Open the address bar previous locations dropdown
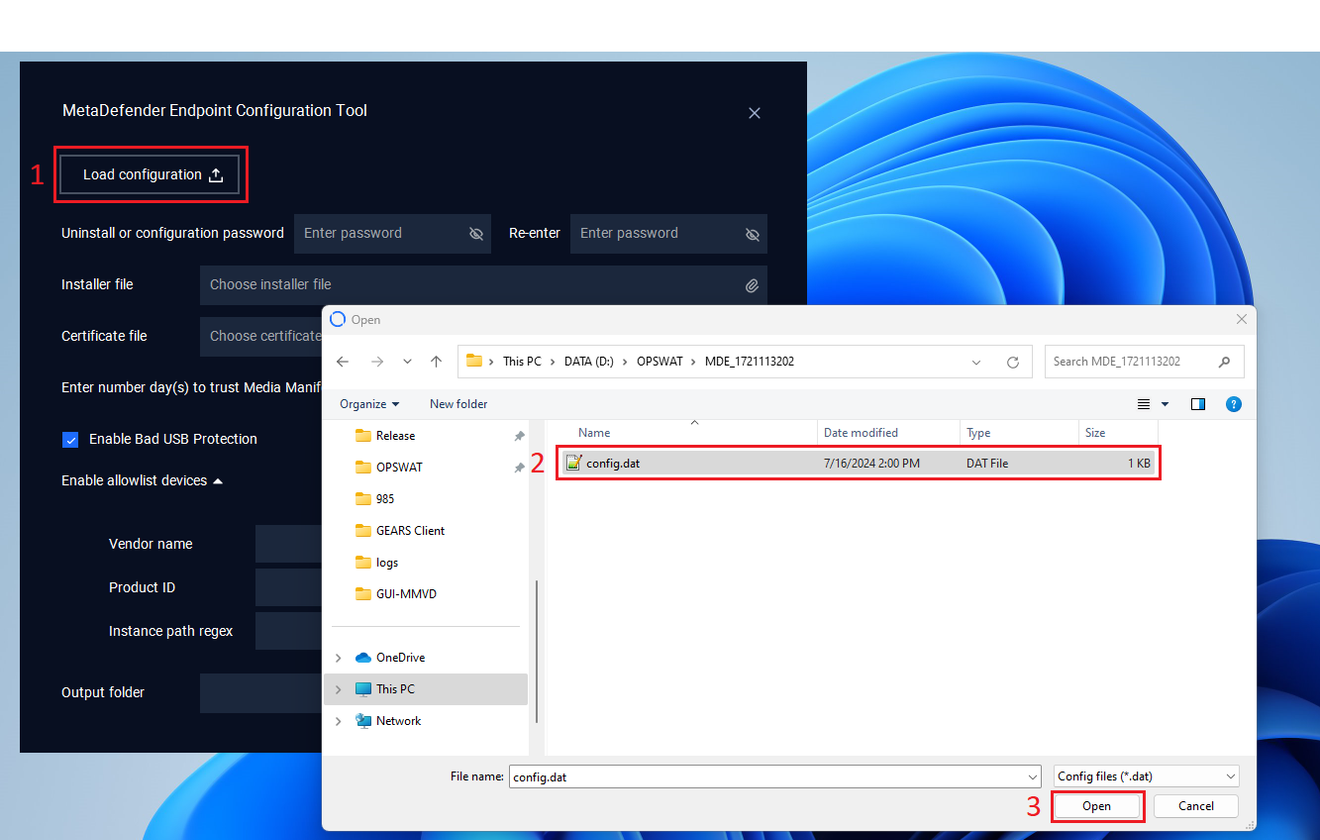The image size is (1320, 840). pyautogui.click(x=977, y=362)
